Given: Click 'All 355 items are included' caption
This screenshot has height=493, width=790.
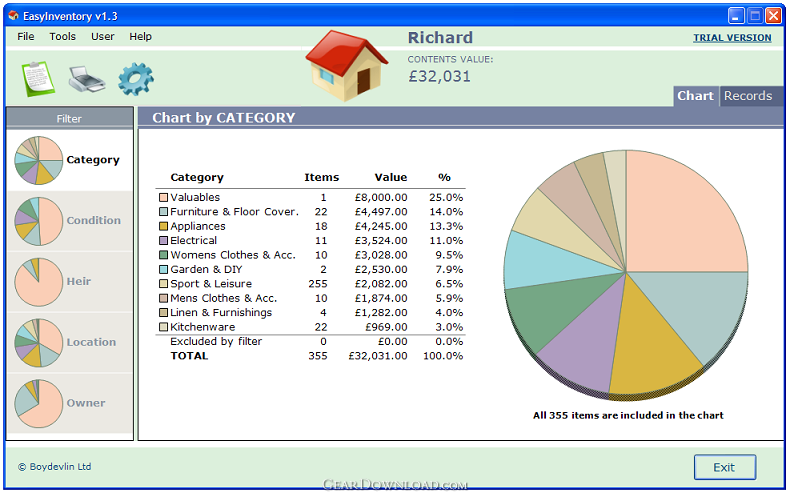Looking at the screenshot, I should pyautogui.click(x=628, y=415).
